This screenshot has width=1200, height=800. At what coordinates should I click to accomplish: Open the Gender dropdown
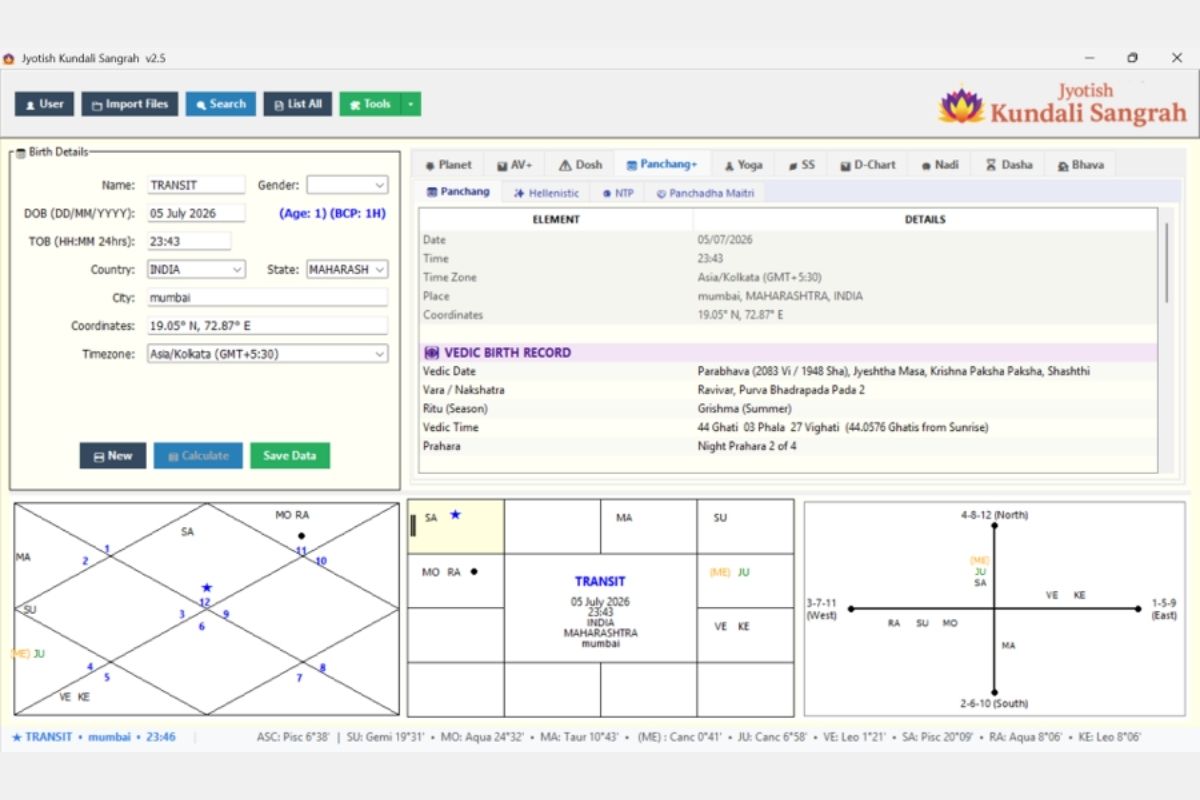click(x=347, y=185)
